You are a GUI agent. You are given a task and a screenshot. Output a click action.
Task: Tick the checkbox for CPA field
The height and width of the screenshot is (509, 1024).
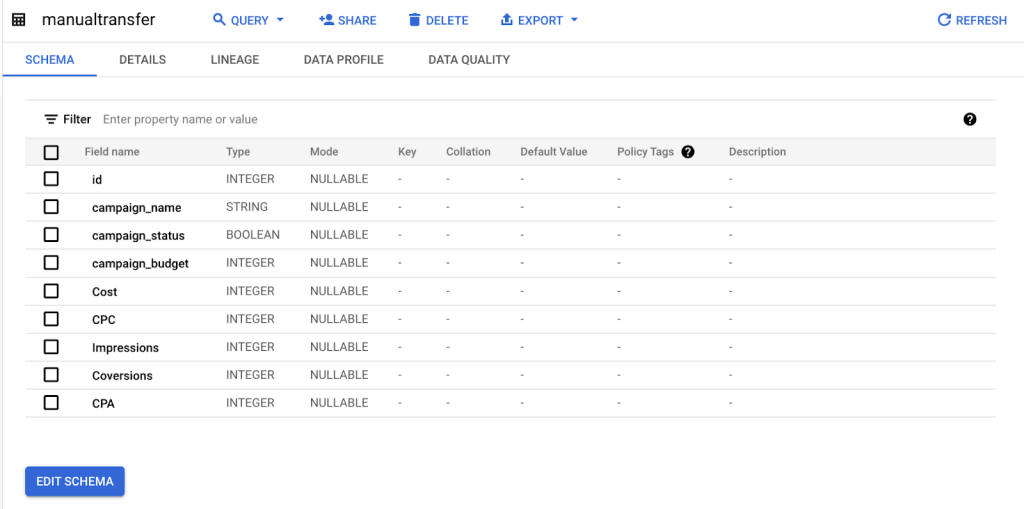coord(51,402)
